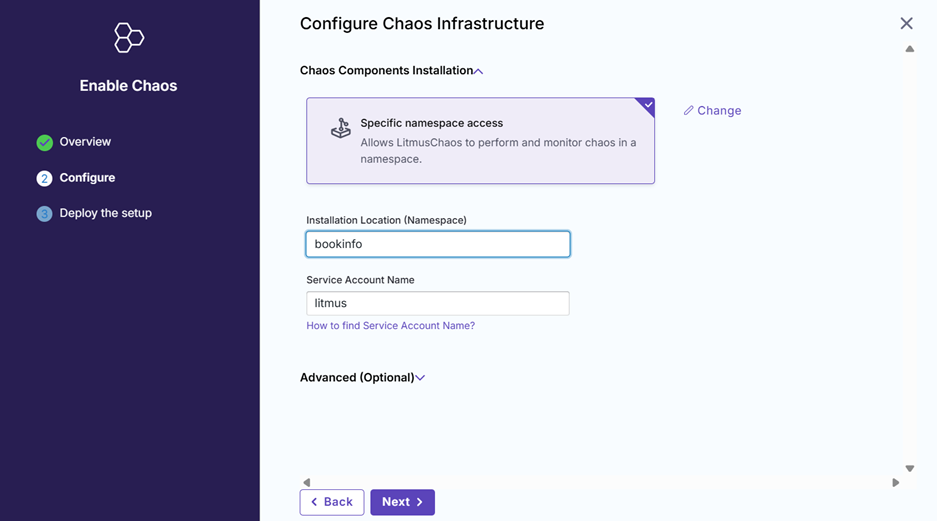Select the Specific namespace access card
This screenshot has height=521, width=937.
[480, 141]
